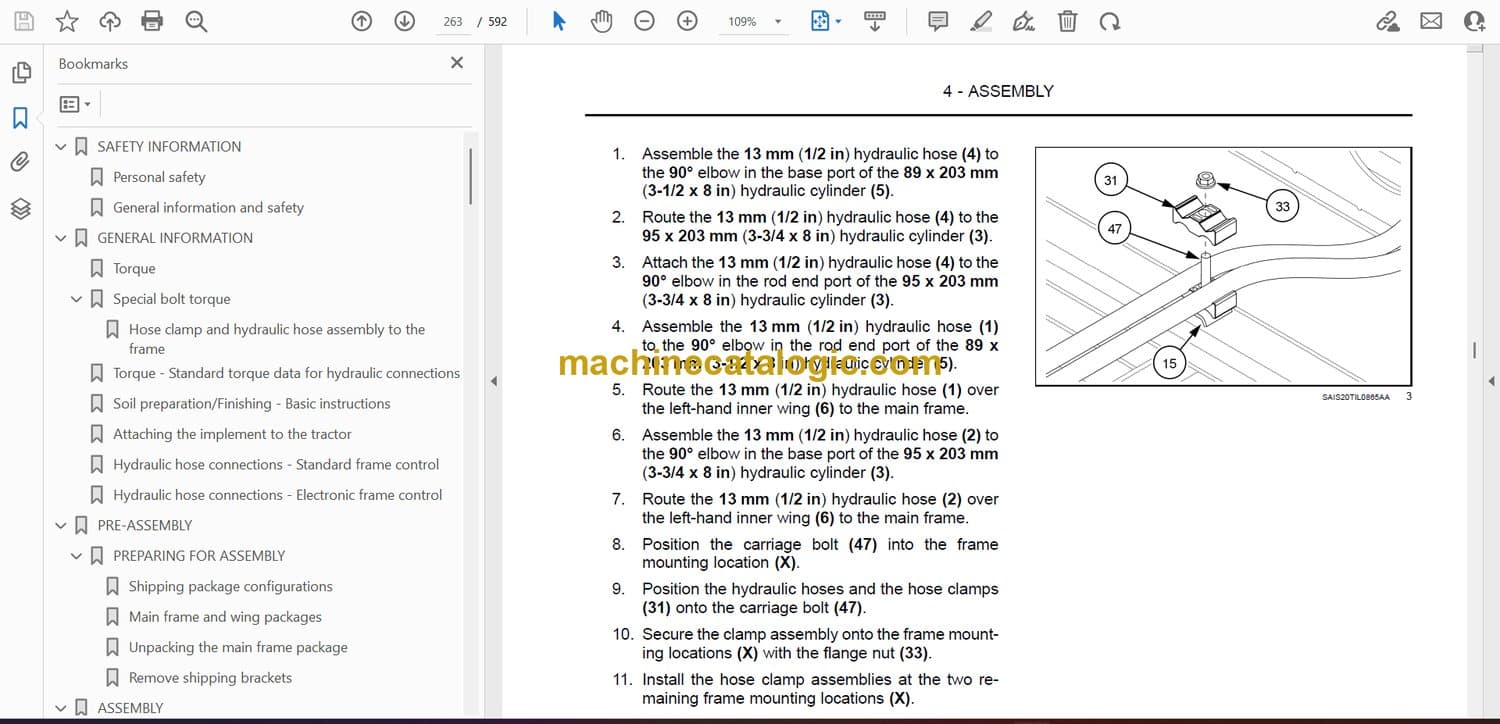Screen dimensions: 1500x724
Task: Click the bookmarks panel vertical scrollbar
Action: (x=470, y=176)
